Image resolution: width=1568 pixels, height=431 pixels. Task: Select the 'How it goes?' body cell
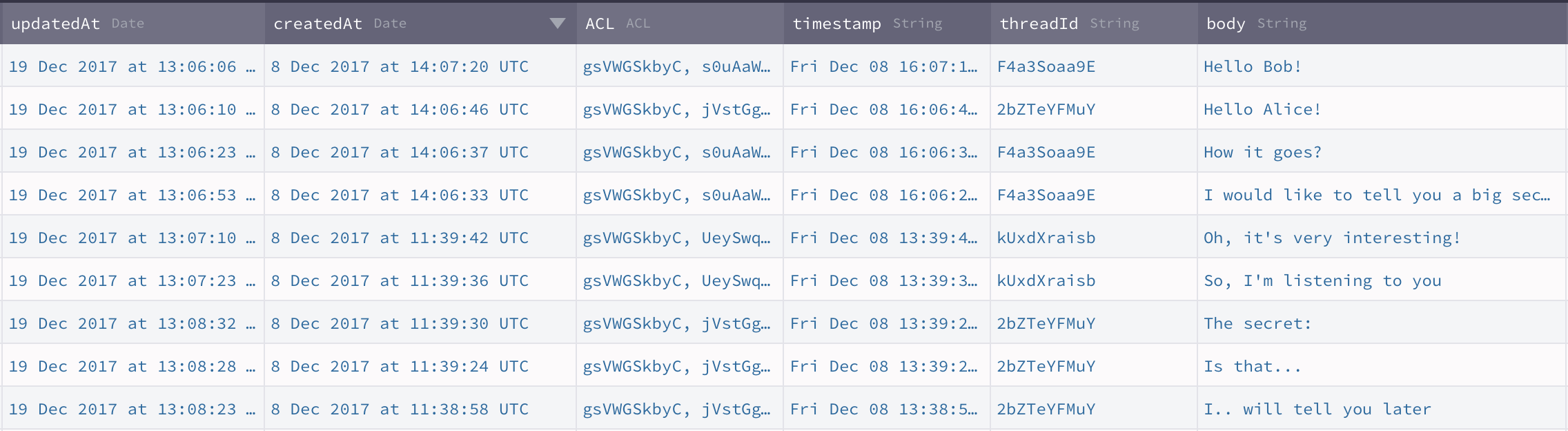tap(1382, 152)
